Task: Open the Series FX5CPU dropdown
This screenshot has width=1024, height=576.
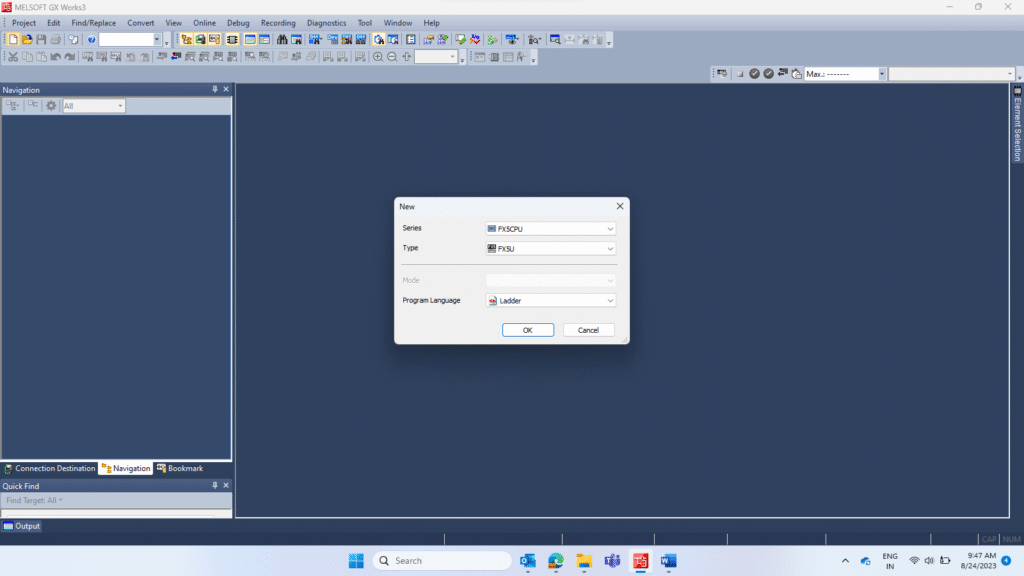Action: tap(551, 229)
